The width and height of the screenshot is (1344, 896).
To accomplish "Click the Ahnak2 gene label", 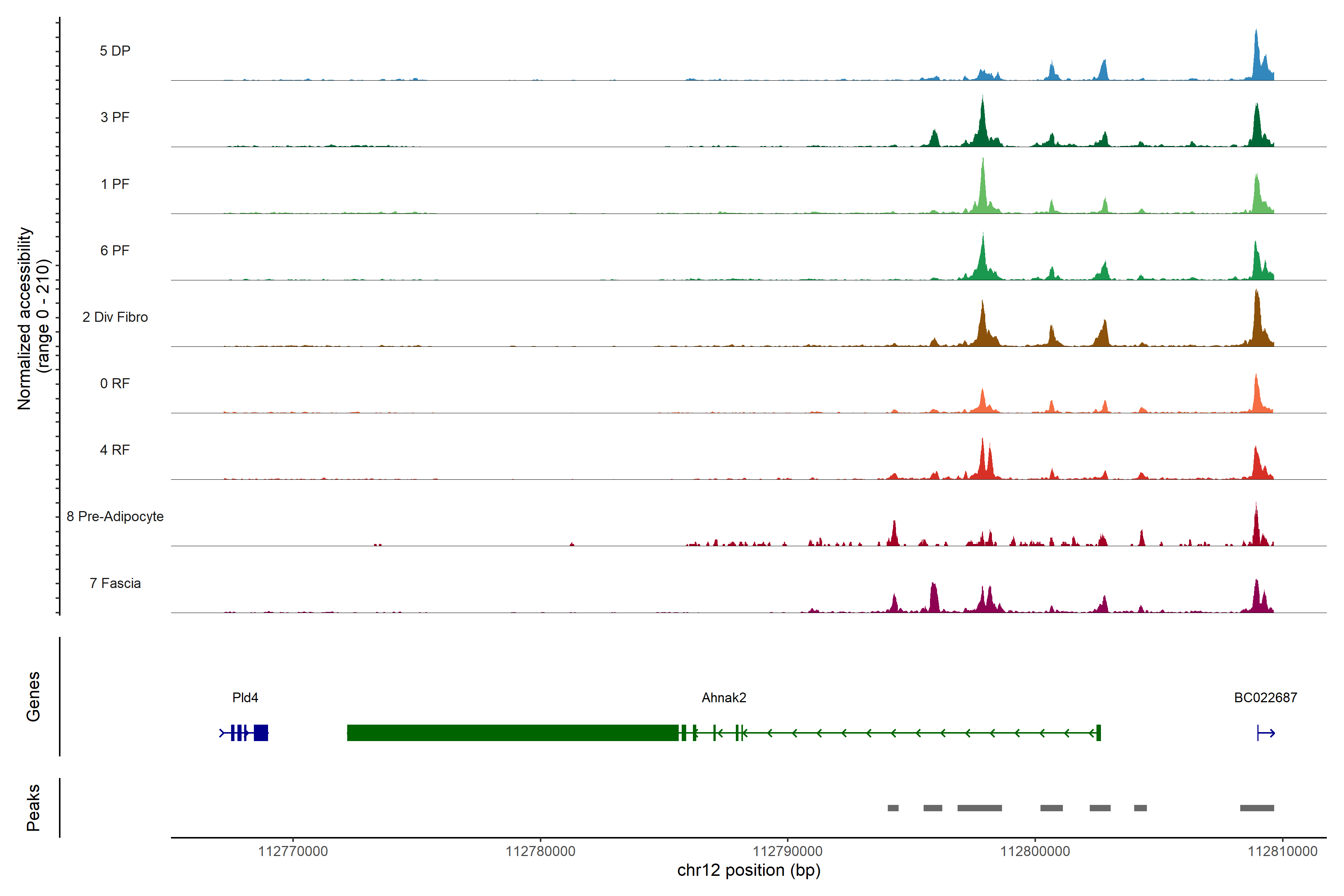I will [x=724, y=698].
